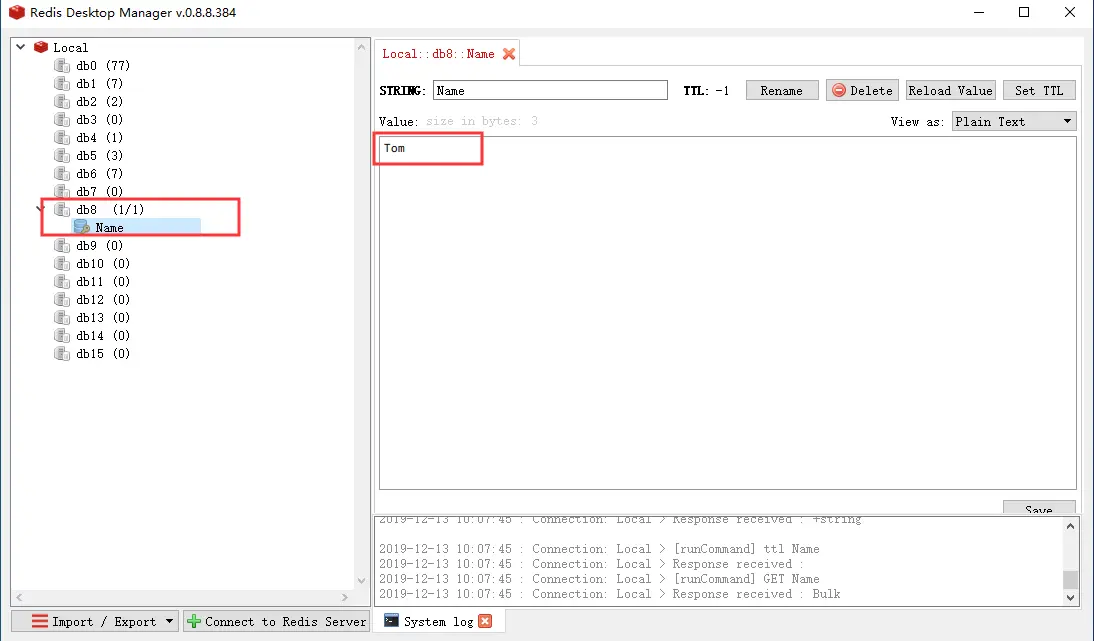Select the db4 (1) row

(89, 137)
